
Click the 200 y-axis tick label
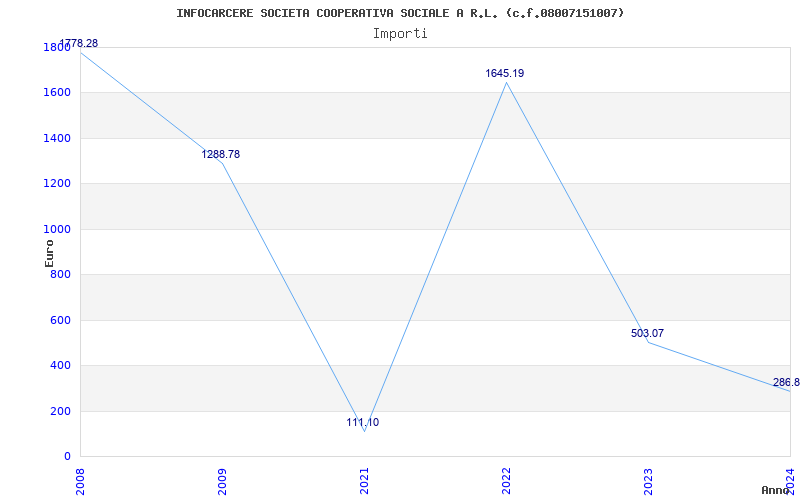click(60, 411)
